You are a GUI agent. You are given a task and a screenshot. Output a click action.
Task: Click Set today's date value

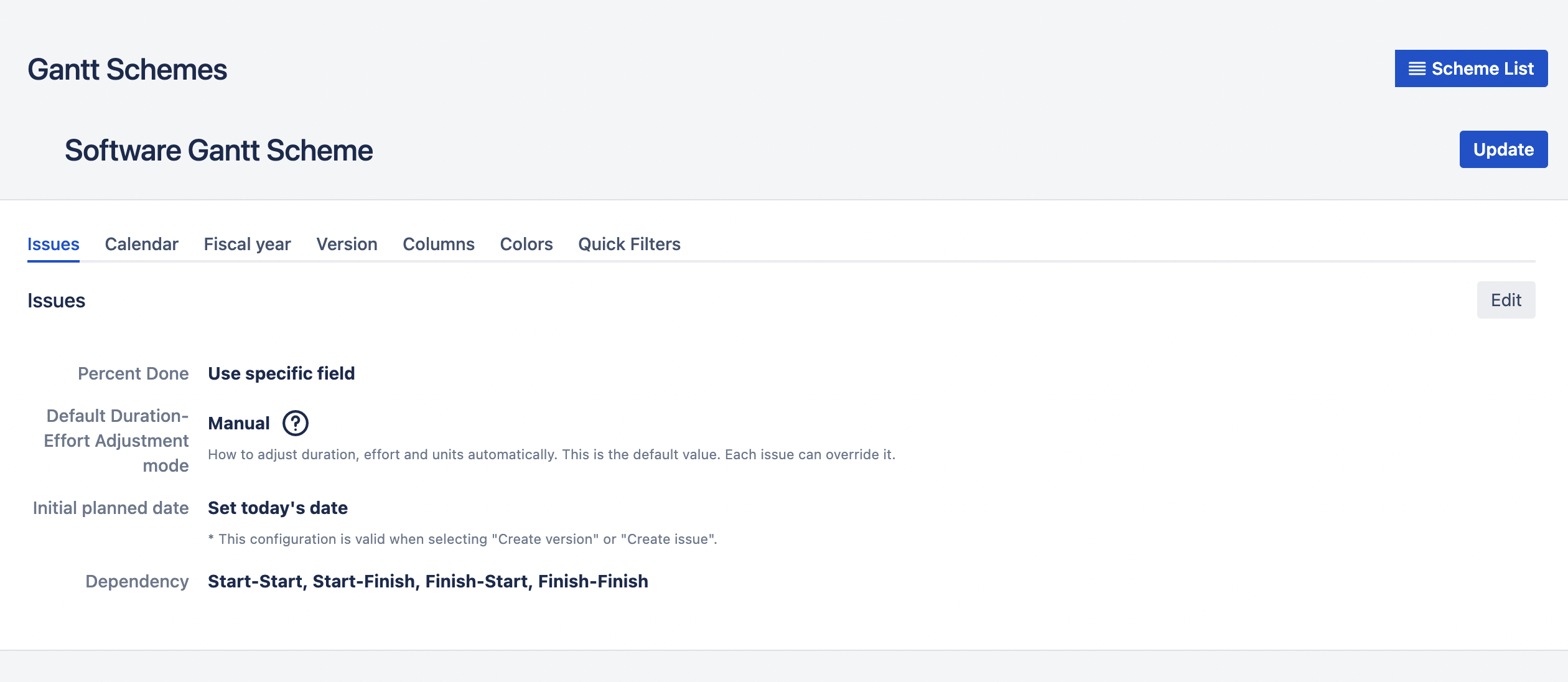(278, 508)
